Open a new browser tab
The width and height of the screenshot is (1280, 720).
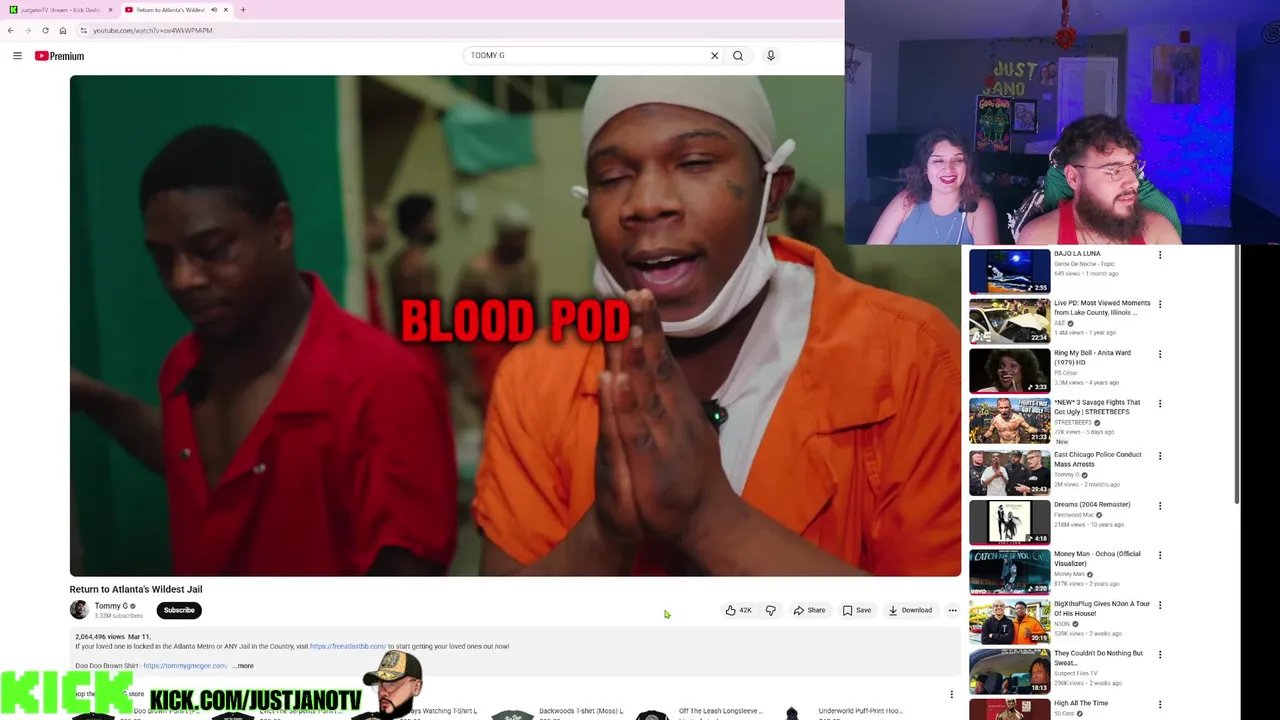[243, 10]
